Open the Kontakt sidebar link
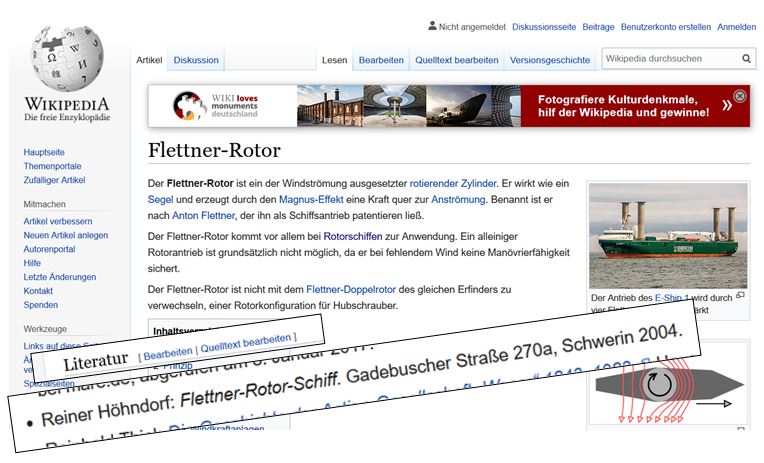Image resolution: width=764 pixels, height=463 pixels. coord(38,291)
